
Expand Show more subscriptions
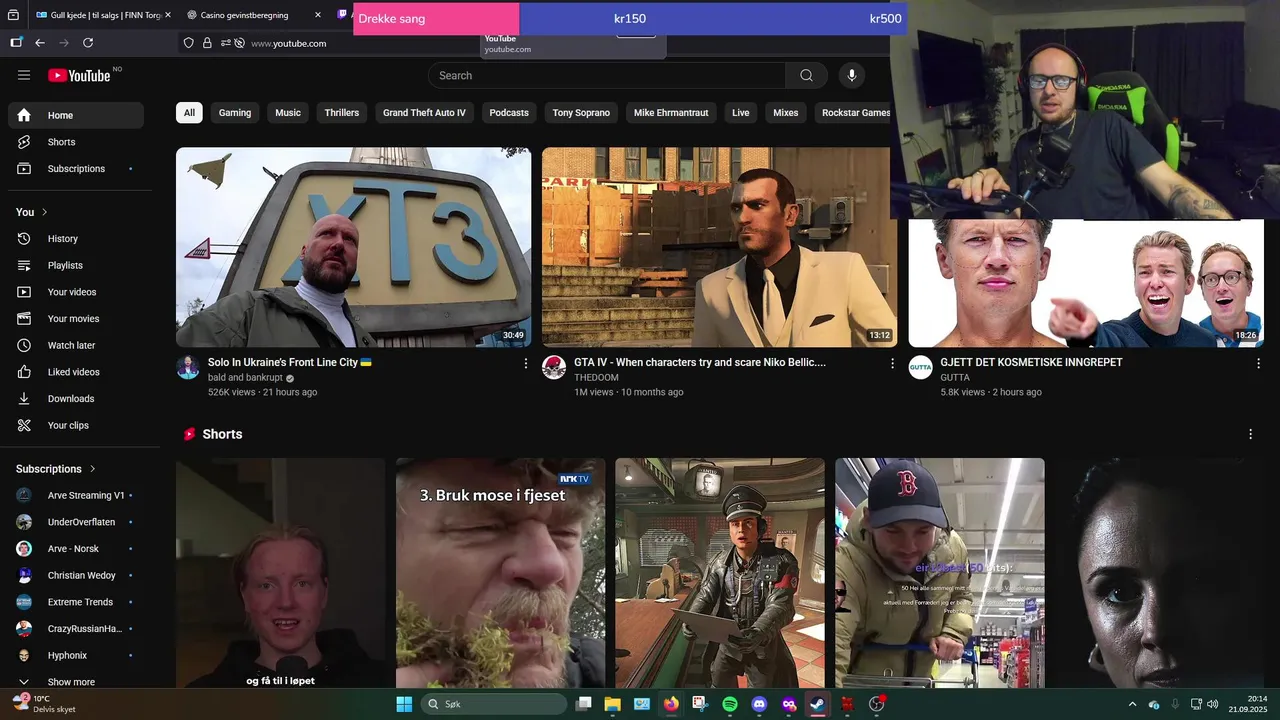pos(76,682)
